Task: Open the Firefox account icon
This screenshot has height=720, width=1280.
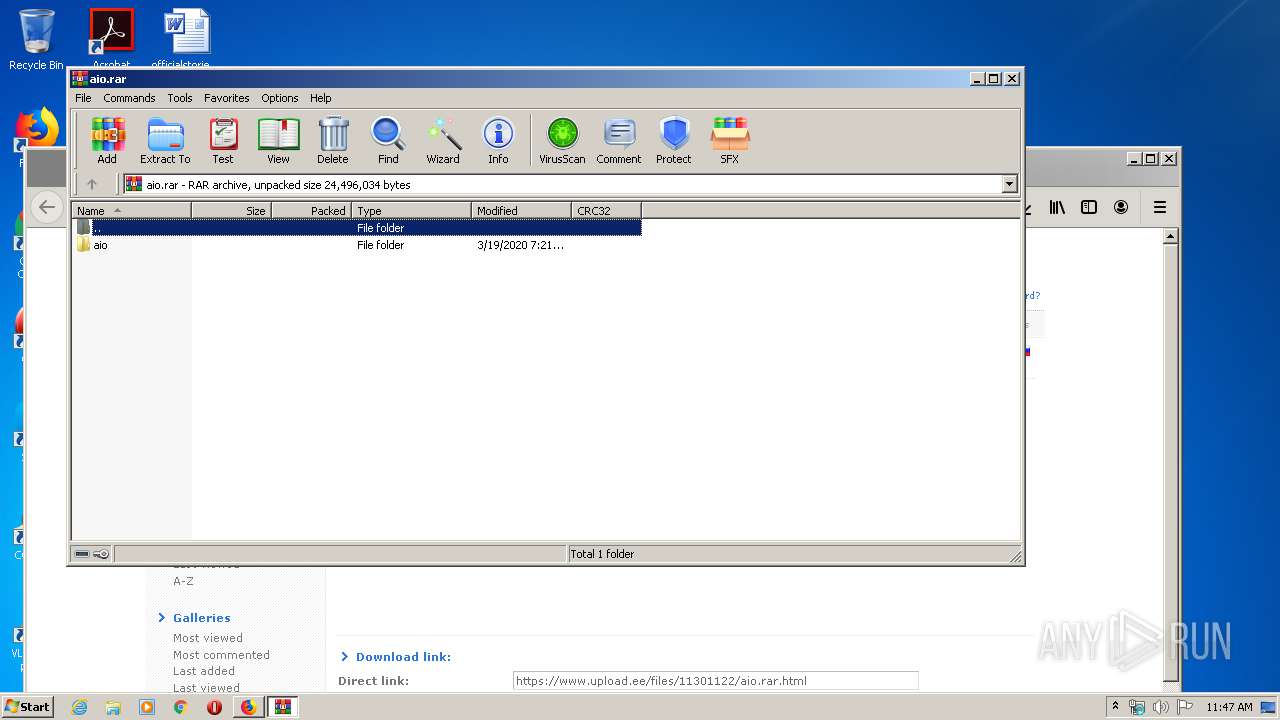Action: (x=1121, y=207)
